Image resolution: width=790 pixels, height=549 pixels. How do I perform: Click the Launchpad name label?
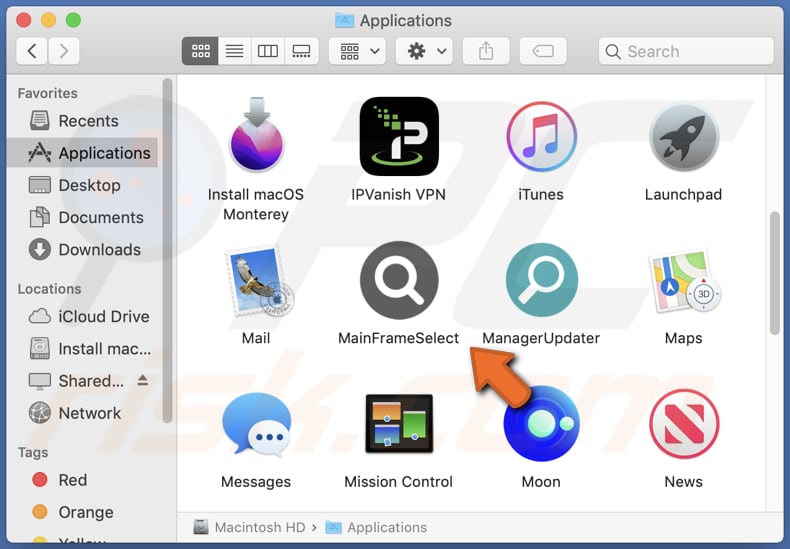tap(684, 194)
